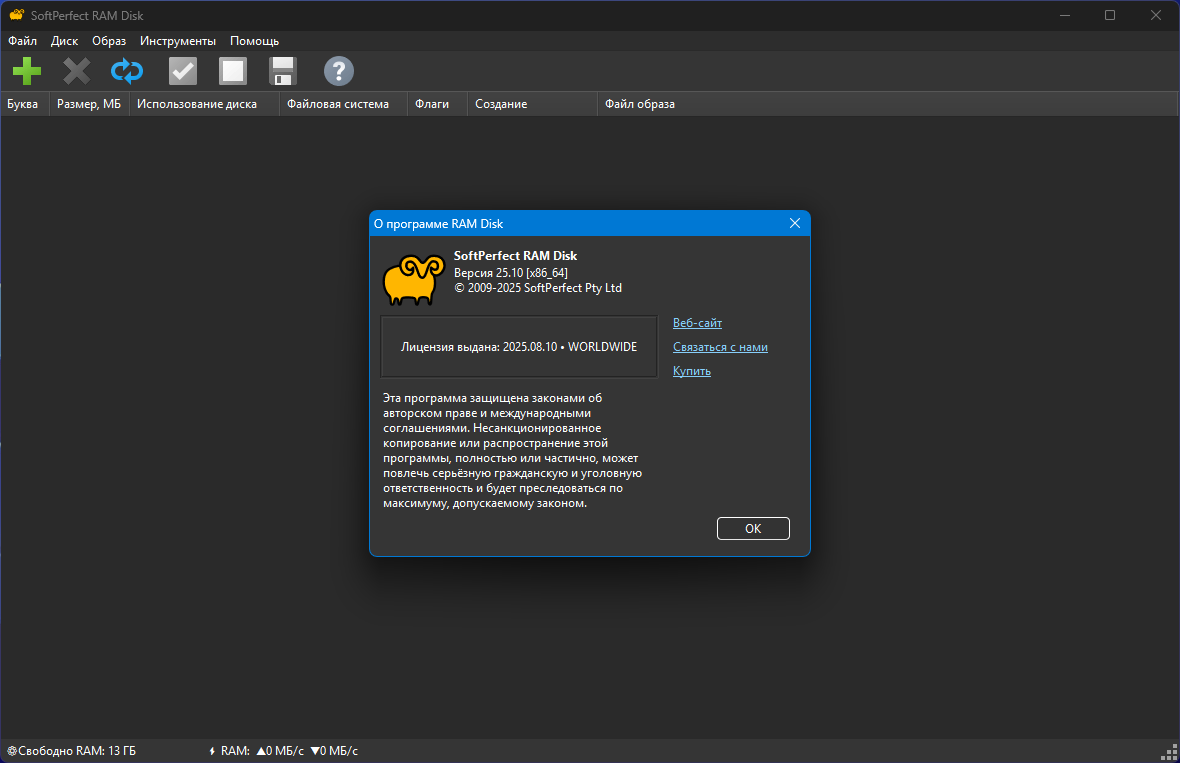
Task: Click the green plus Add Disk icon
Action: [x=27, y=71]
